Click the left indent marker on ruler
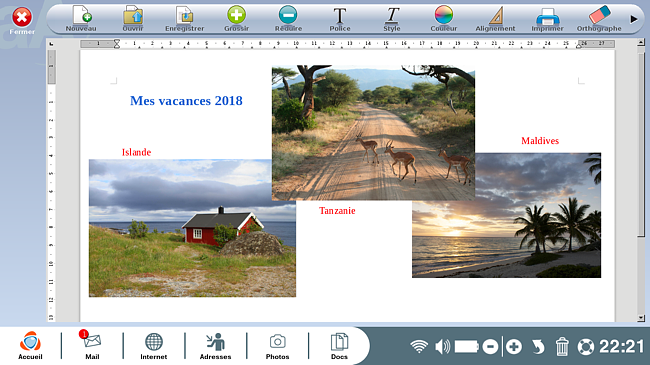The height and width of the screenshot is (365, 650). (117, 44)
